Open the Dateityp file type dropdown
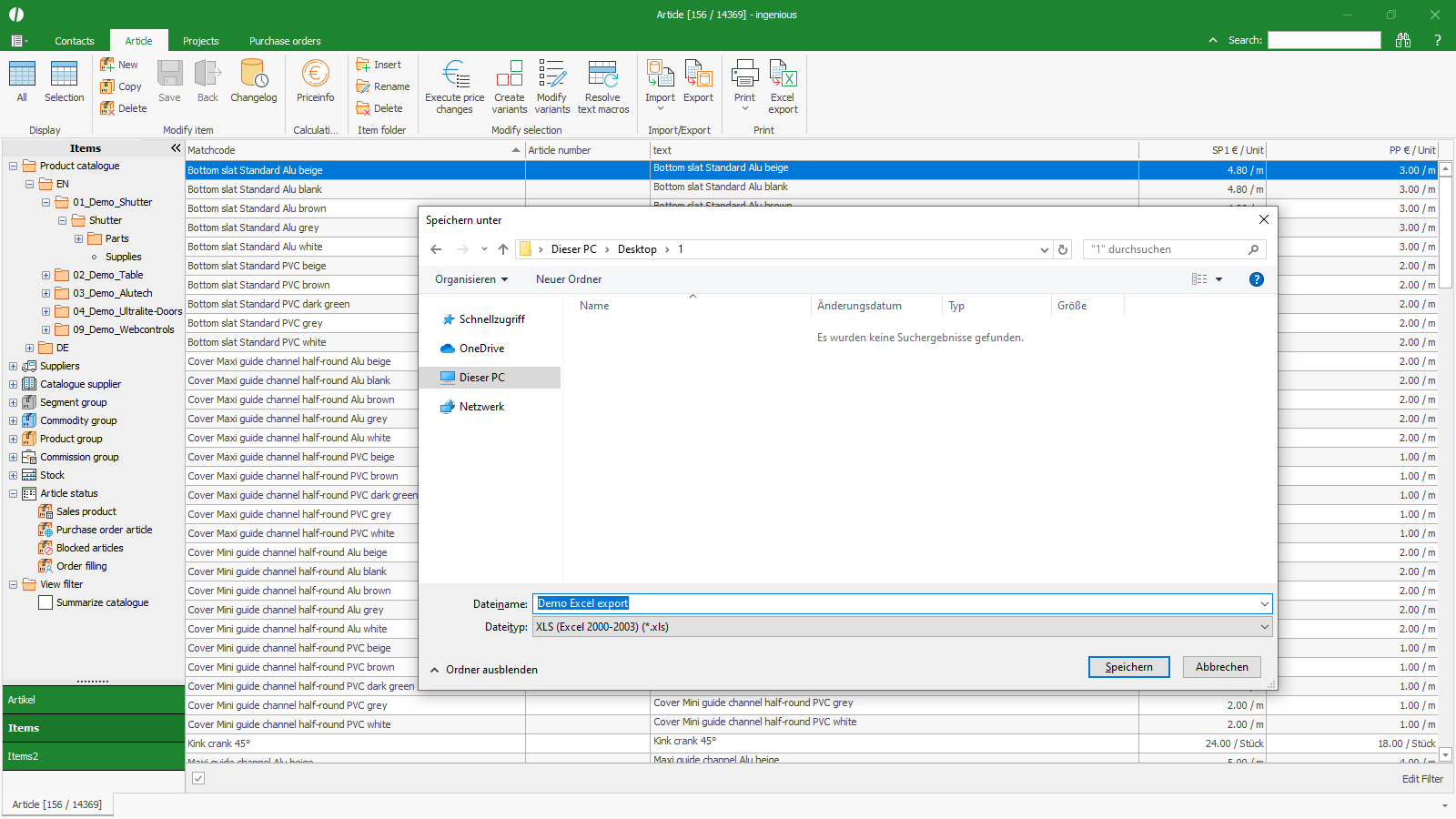 click(x=901, y=627)
